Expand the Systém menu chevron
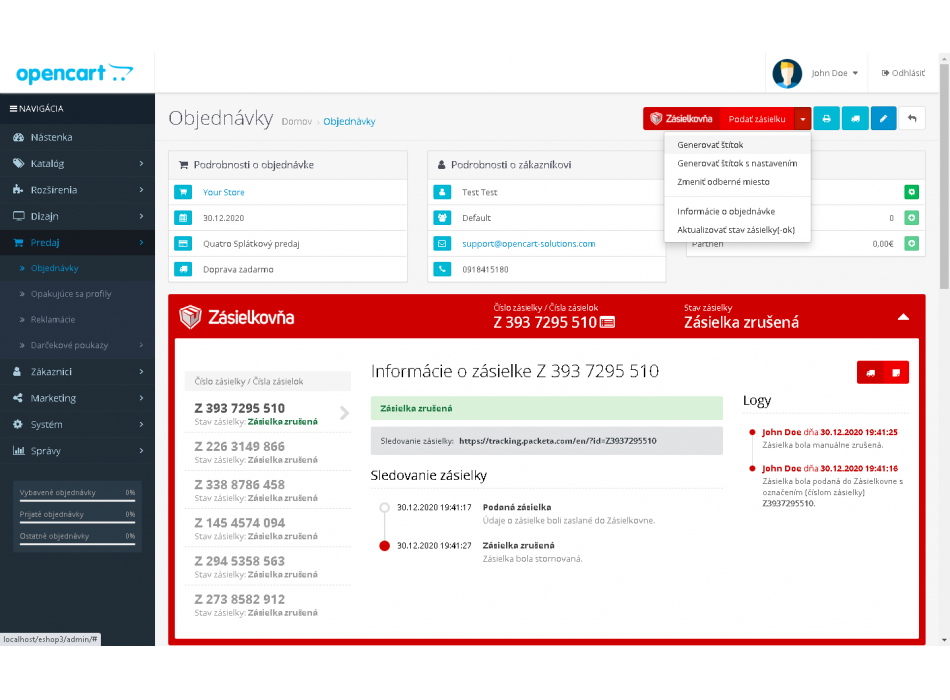 pos(141,424)
